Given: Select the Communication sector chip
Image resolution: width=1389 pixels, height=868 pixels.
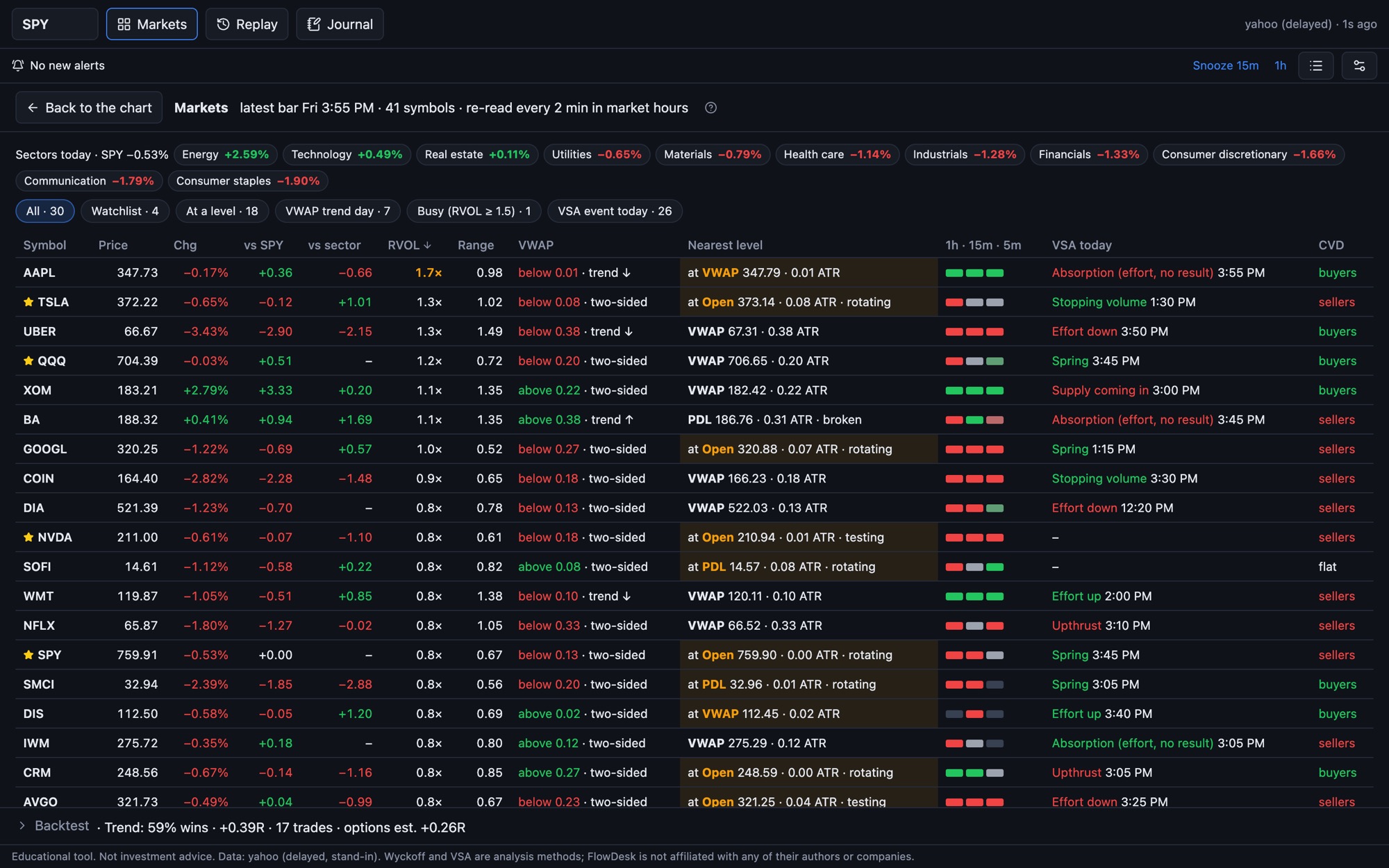Looking at the screenshot, I should click(x=89, y=181).
